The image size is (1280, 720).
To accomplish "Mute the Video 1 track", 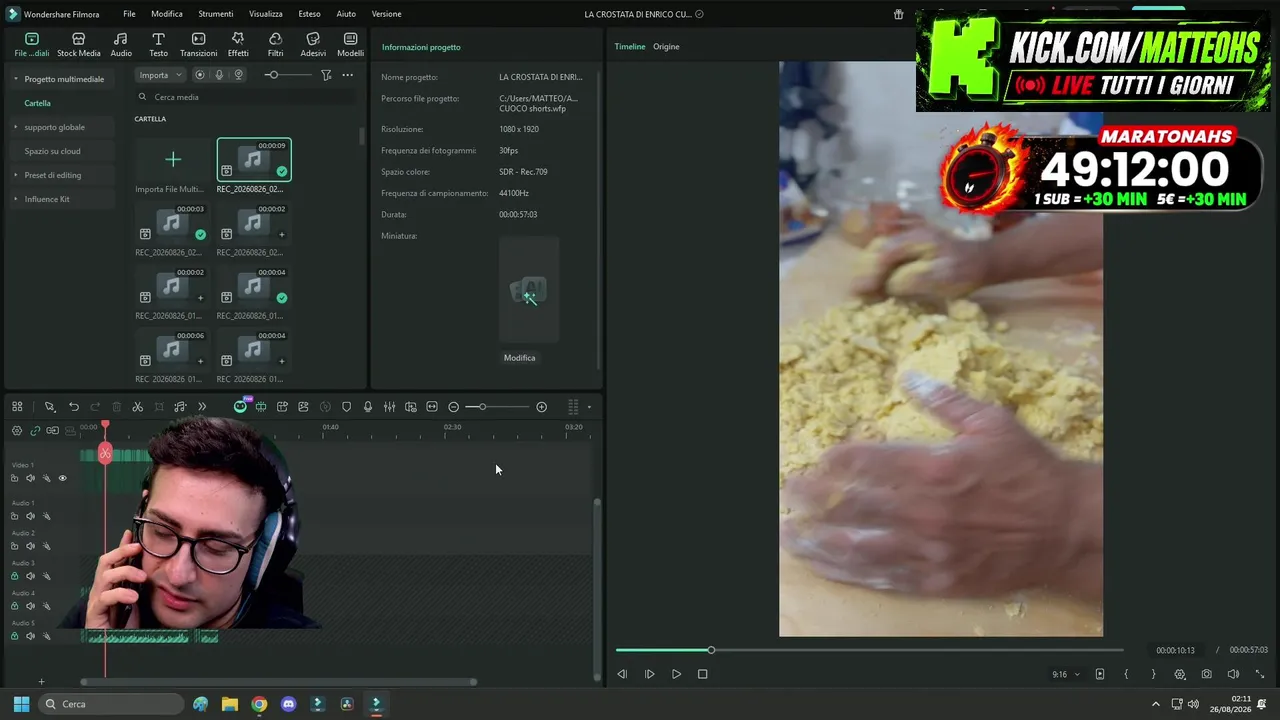I will 30,478.
